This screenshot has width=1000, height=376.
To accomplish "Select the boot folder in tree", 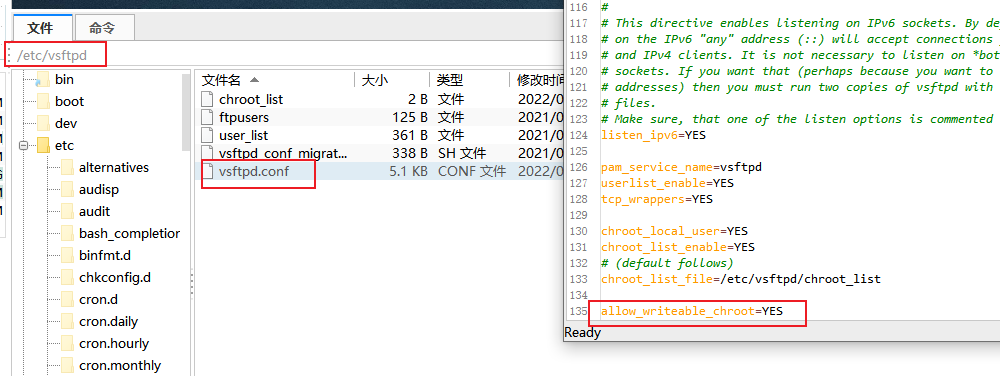I will click(70, 101).
